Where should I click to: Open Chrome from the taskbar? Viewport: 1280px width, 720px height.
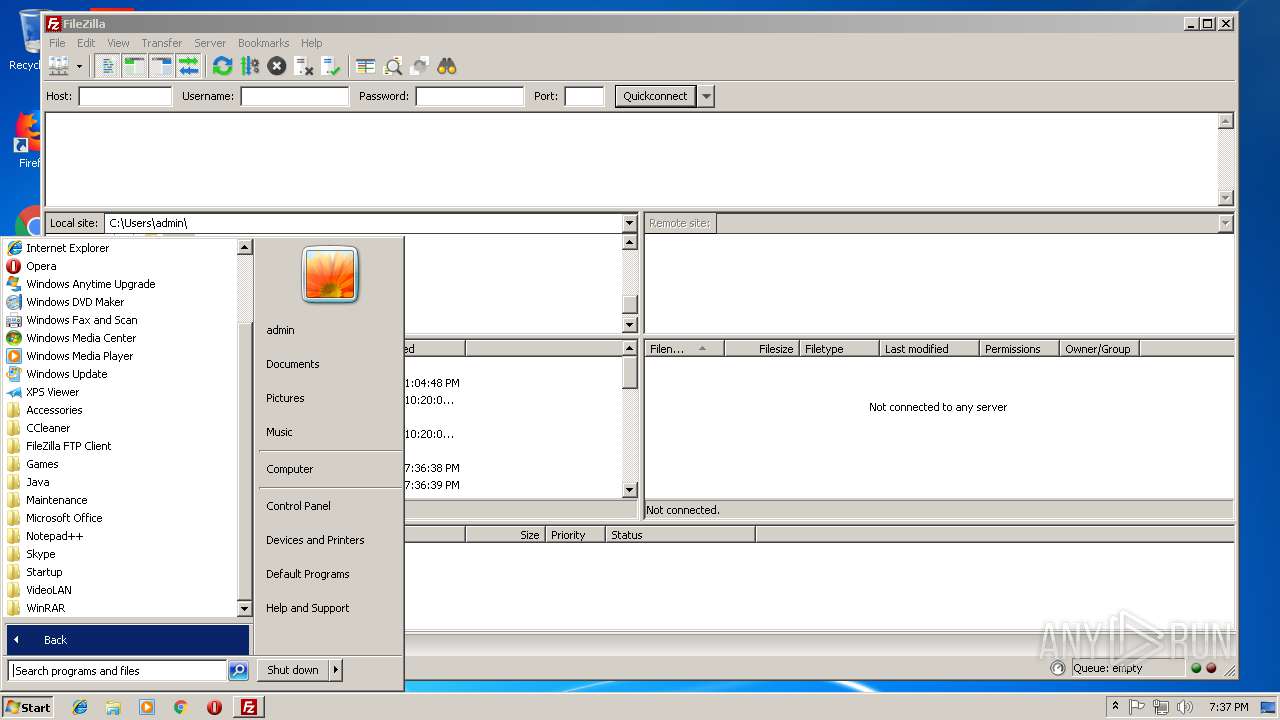click(180, 707)
